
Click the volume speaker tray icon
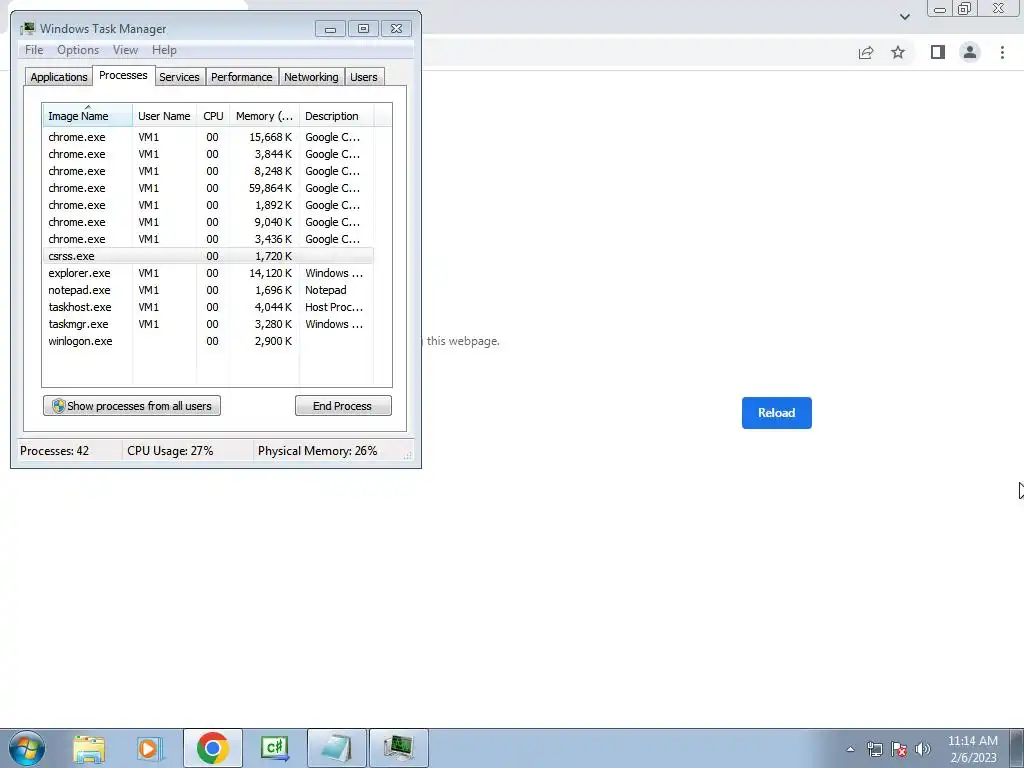pyautogui.click(x=923, y=749)
